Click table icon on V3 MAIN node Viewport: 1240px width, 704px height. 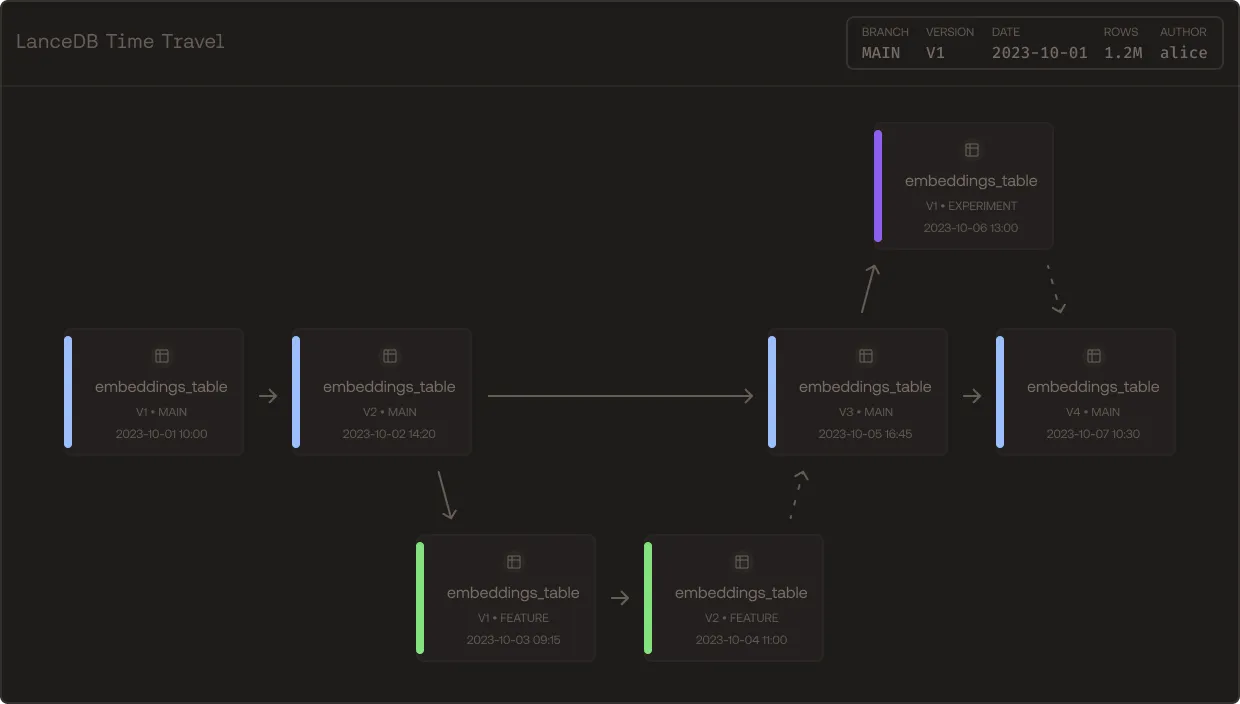(866, 356)
